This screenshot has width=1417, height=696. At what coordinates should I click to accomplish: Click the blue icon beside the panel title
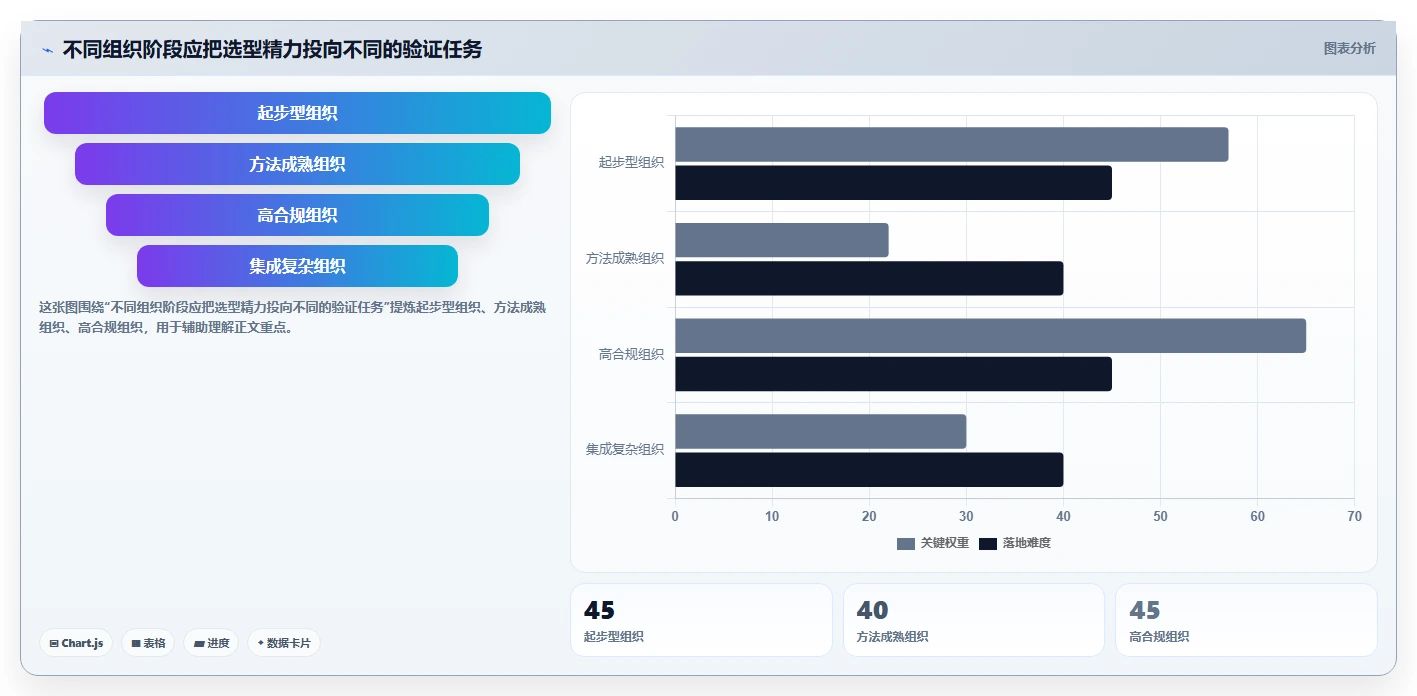[47, 50]
